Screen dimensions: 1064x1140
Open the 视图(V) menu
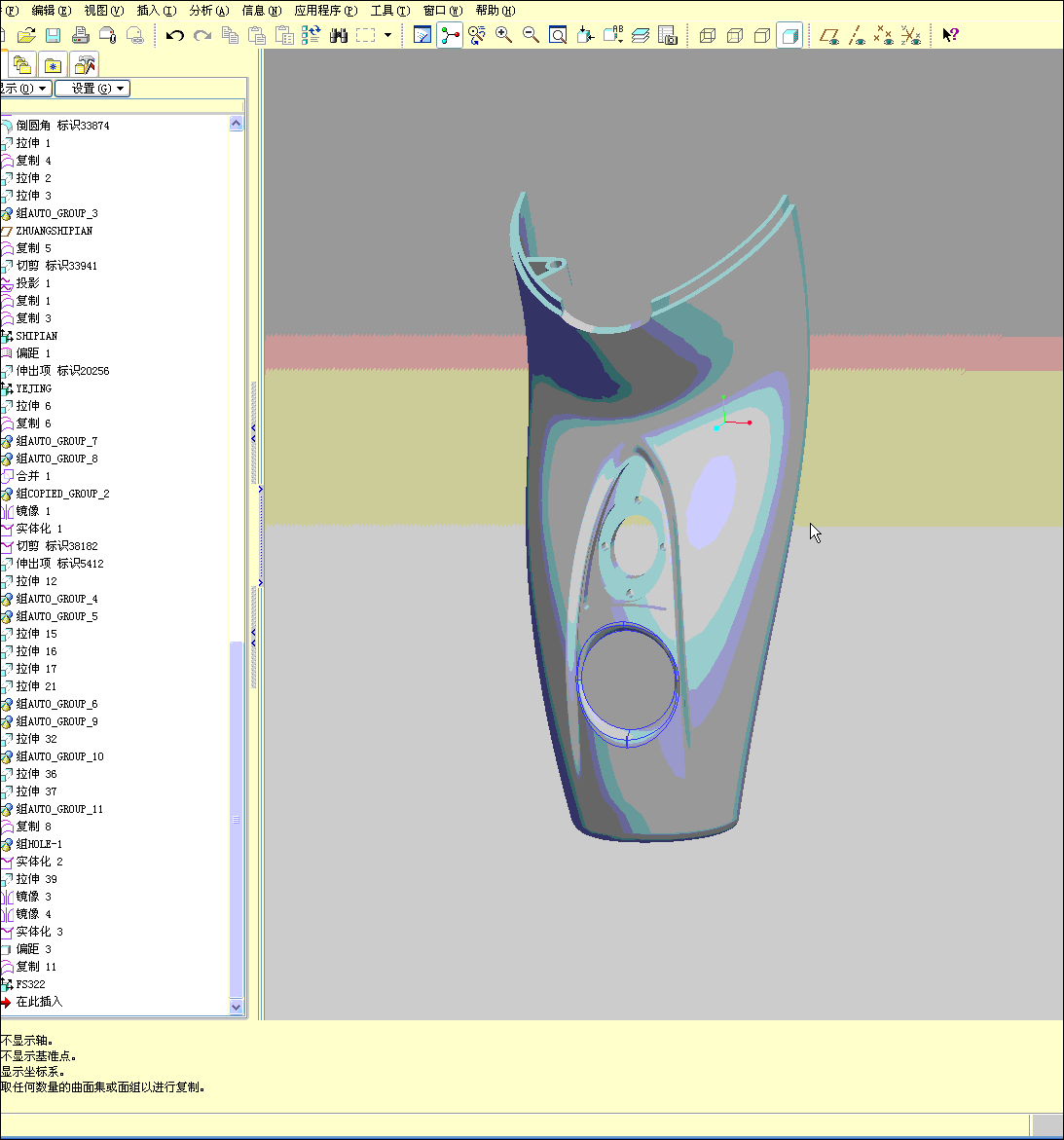[104, 10]
